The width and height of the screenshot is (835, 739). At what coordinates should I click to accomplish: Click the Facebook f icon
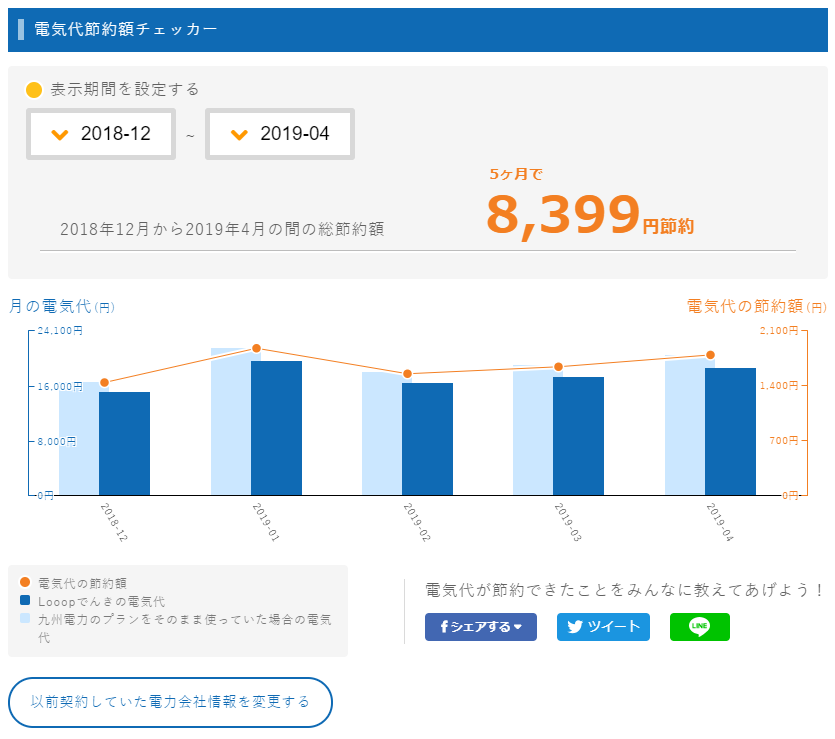click(443, 627)
